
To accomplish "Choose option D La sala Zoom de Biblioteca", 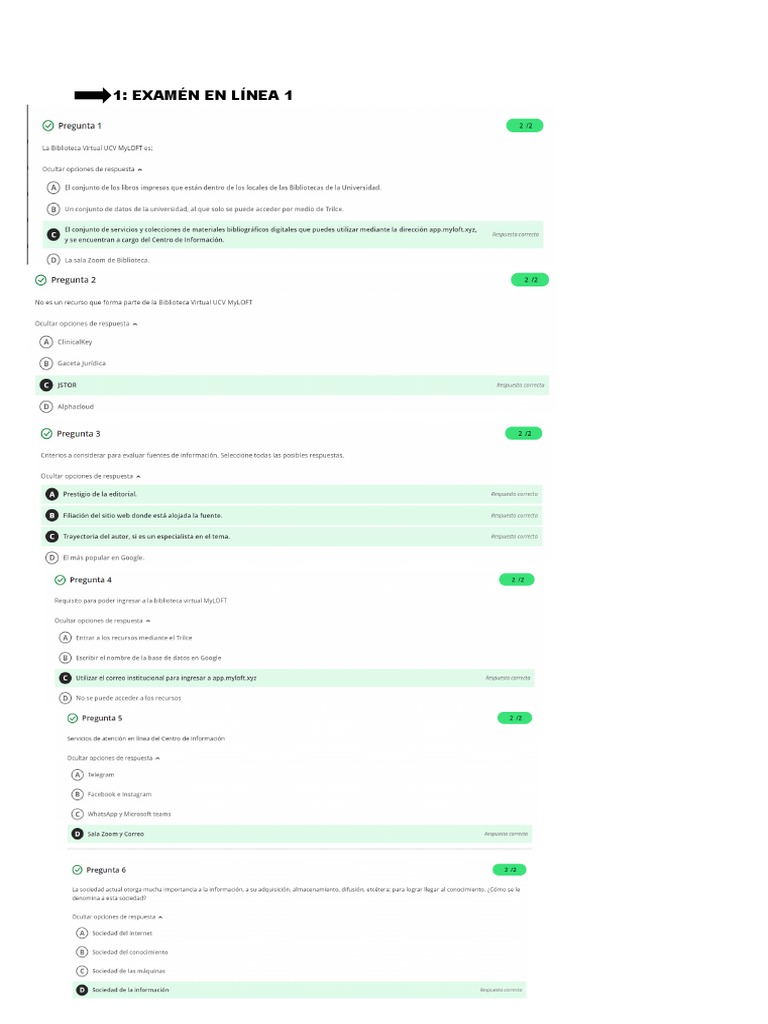I will coord(53,260).
